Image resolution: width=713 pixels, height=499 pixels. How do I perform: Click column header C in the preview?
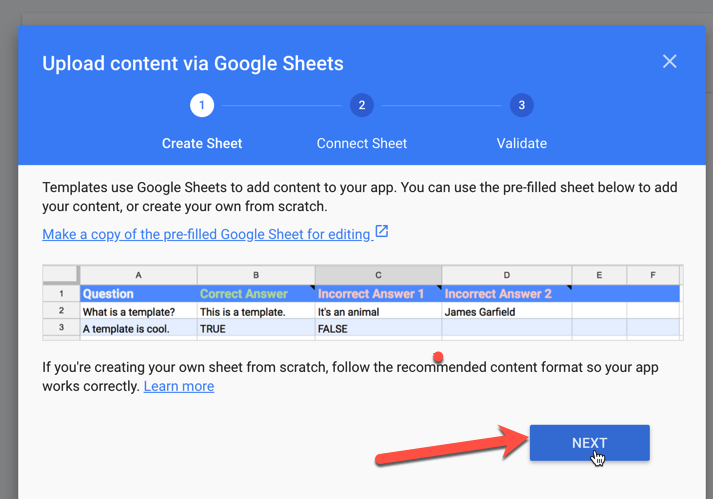pos(378,275)
